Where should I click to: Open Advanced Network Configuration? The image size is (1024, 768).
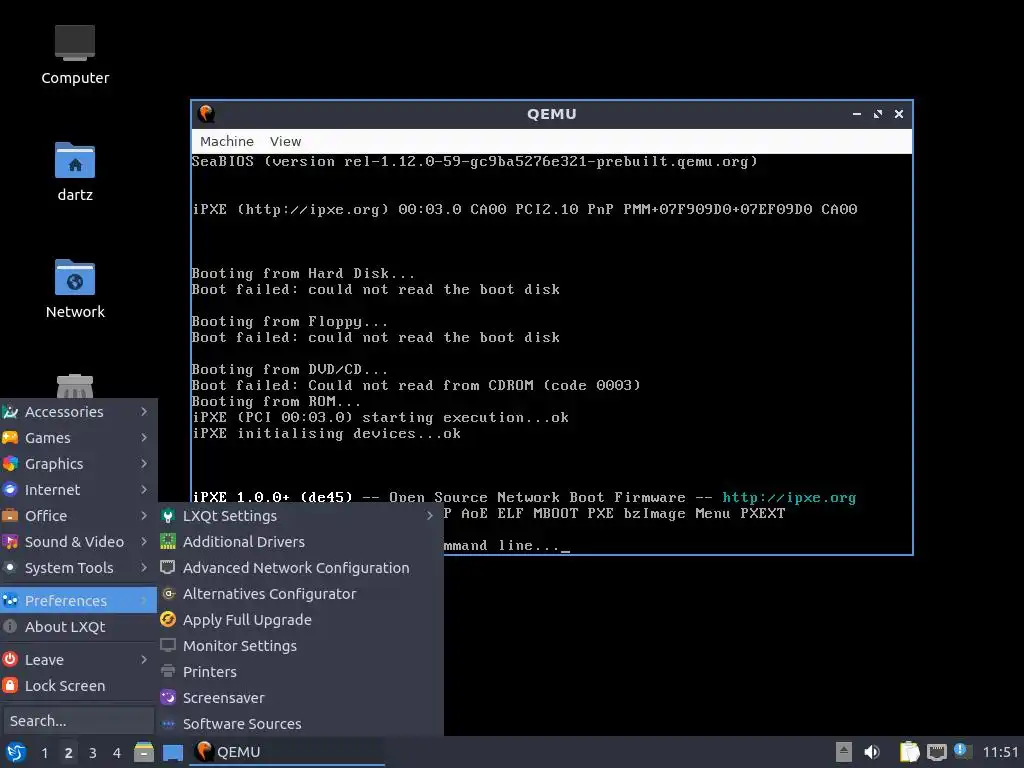coord(300,568)
